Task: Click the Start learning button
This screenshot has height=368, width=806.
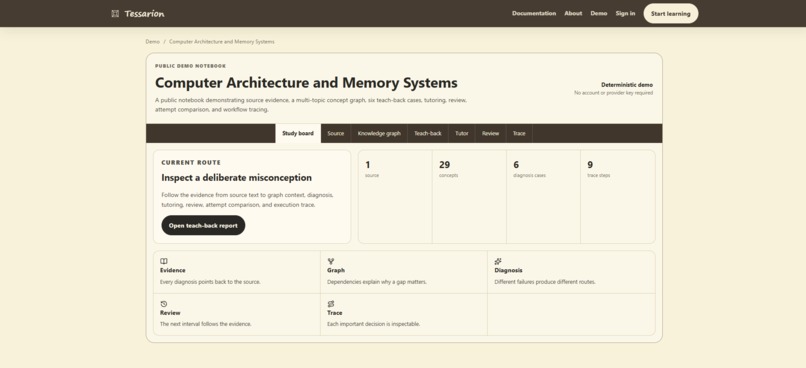Action: pos(671,13)
